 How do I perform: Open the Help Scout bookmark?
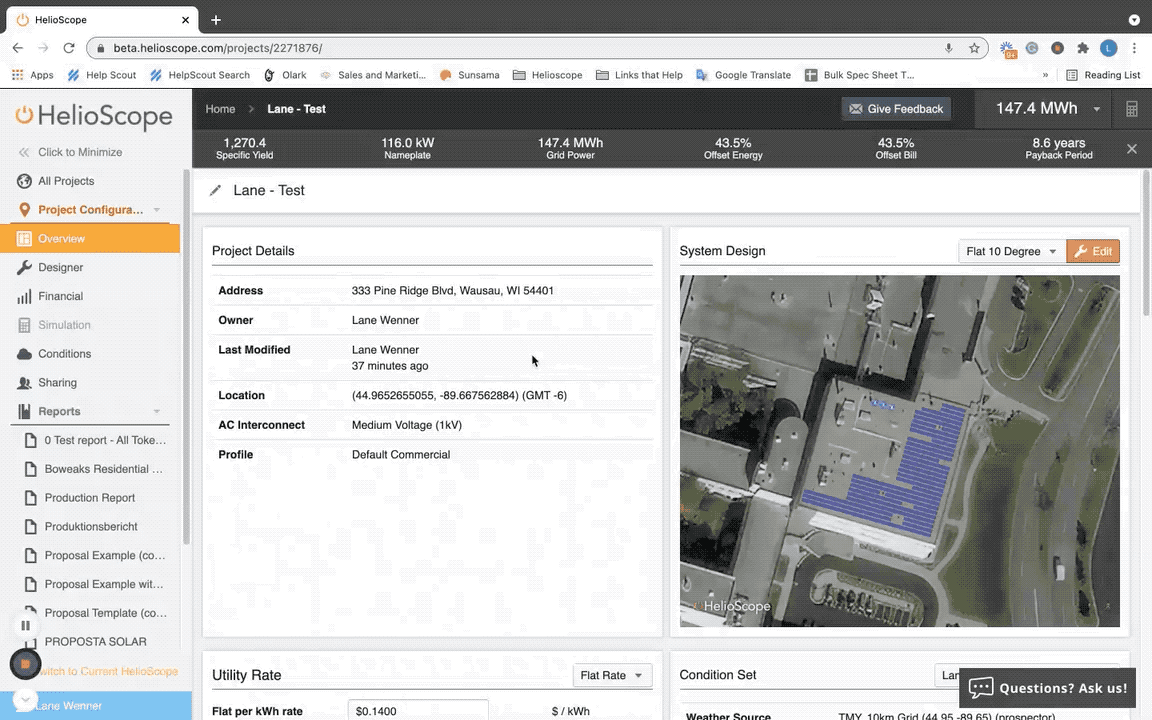102,75
